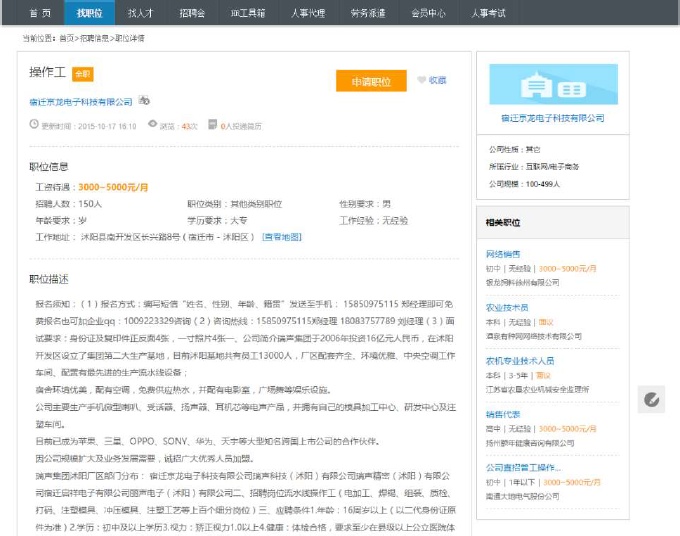The height and width of the screenshot is (536, 680).
Task: Click the floating pencil feedback button
Action: [x=652, y=399]
